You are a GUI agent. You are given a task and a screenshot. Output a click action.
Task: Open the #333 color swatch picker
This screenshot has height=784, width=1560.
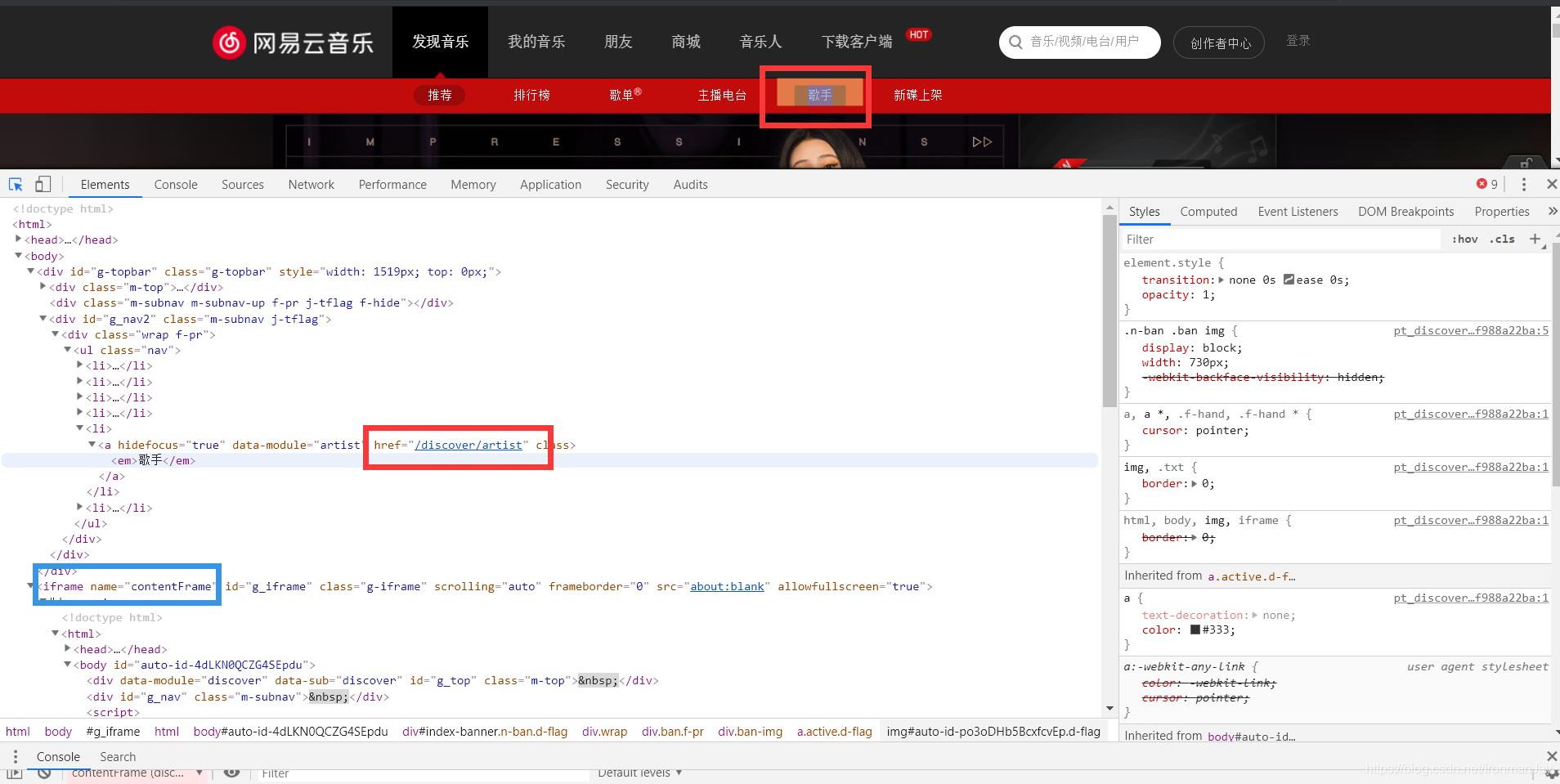pos(1195,629)
